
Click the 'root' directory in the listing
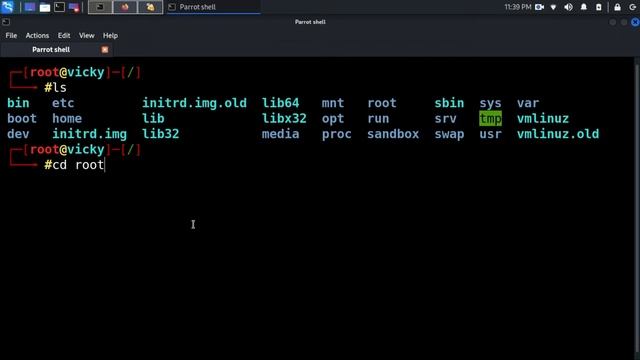point(382,103)
